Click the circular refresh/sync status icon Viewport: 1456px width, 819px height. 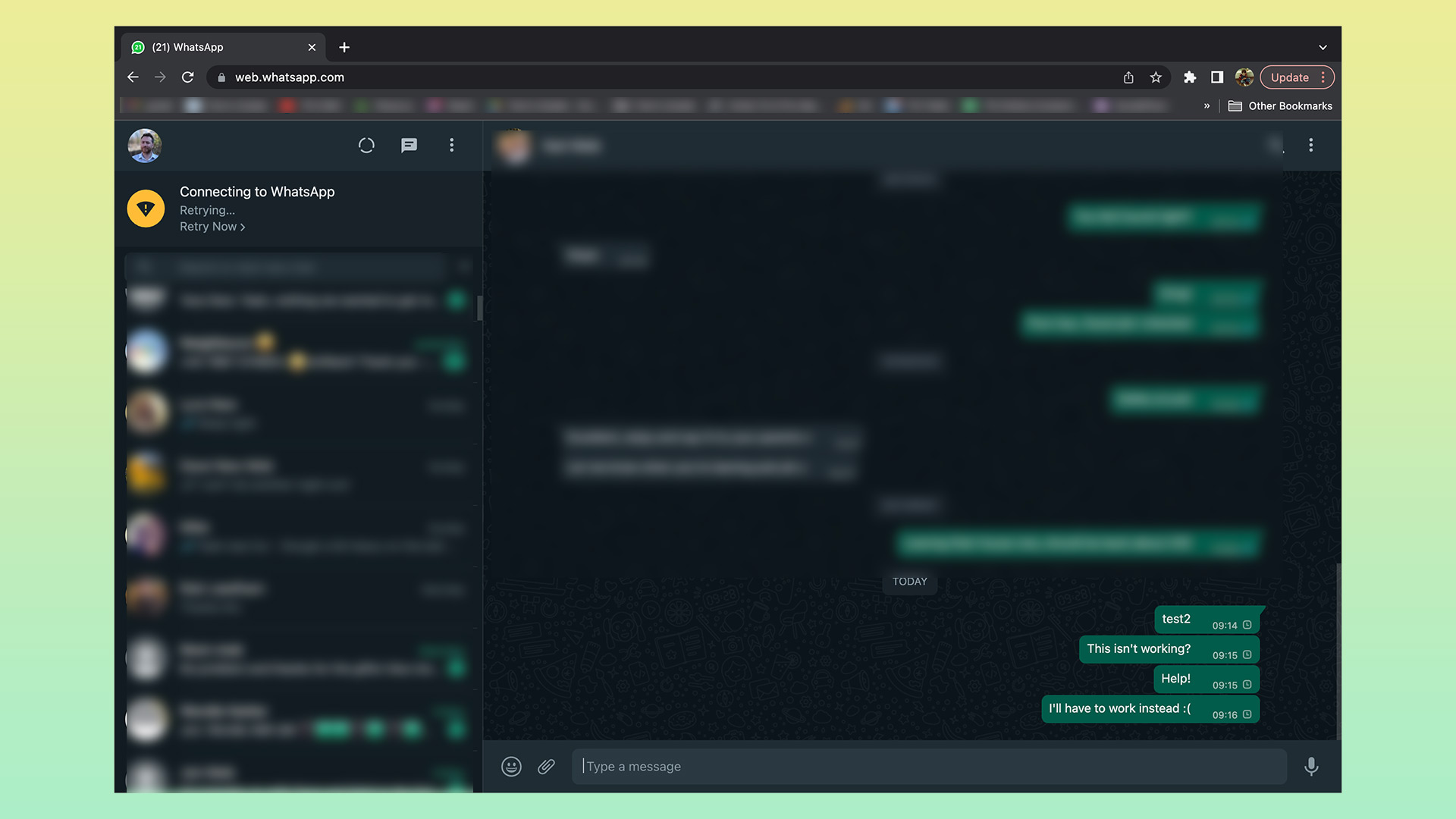pyautogui.click(x=366, y=145)
